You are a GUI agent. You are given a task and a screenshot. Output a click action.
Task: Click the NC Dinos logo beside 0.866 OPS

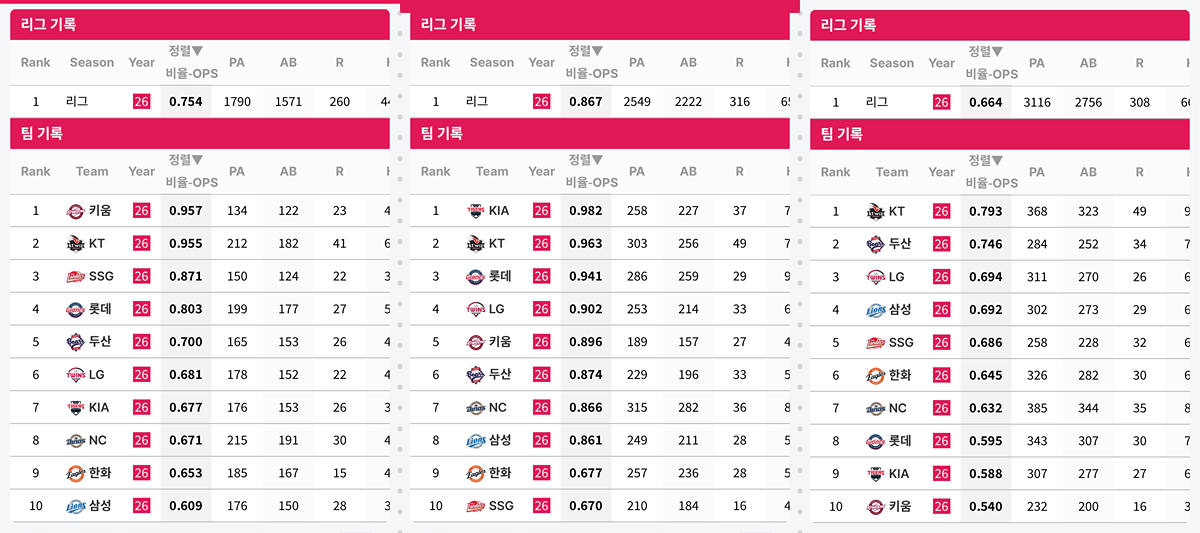(476, 408)
